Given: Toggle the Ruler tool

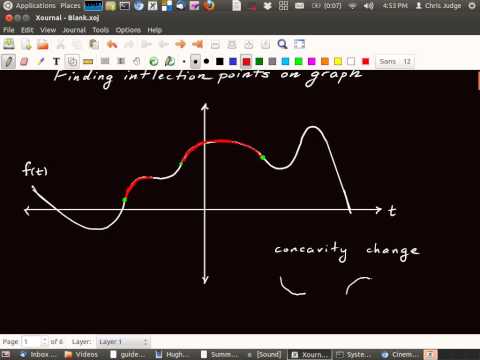Looking at the screenshot, I should coord(88,61).
